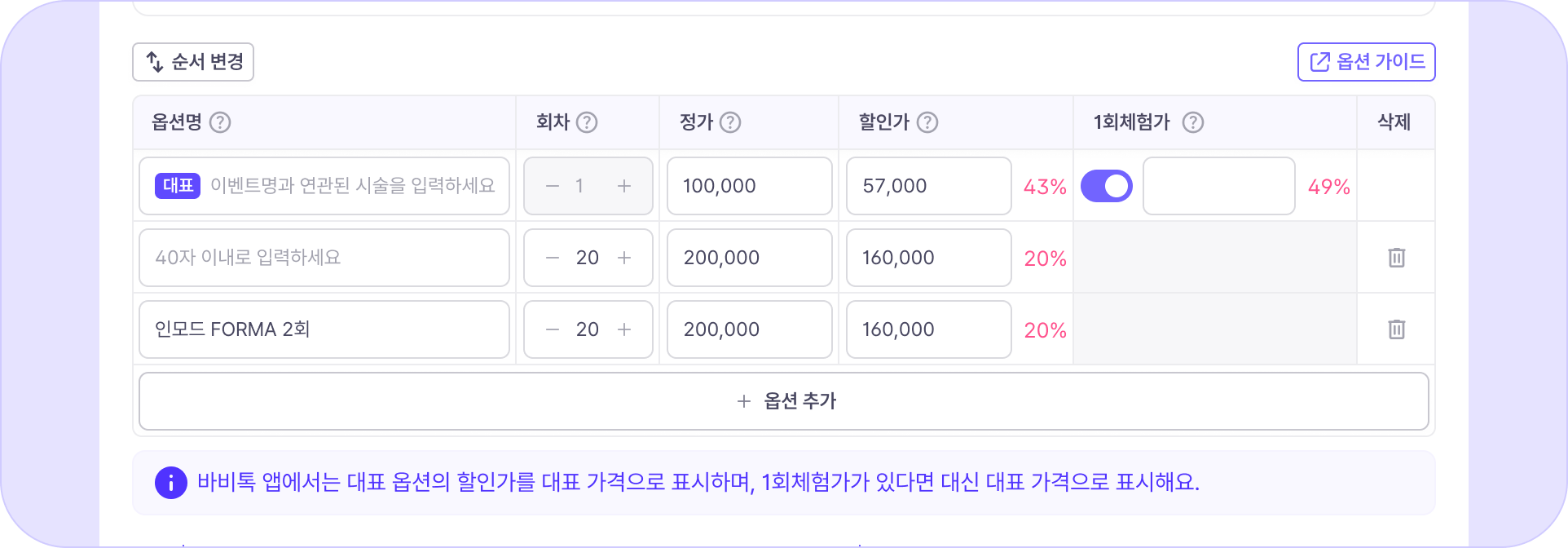Click the 순서 변경 button
The width and height of the screenshot is (1568, 548).
click(x=193, y=62)
